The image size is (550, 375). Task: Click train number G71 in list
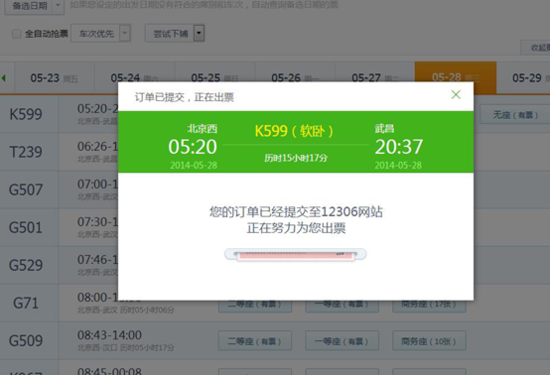pos(26,303)
